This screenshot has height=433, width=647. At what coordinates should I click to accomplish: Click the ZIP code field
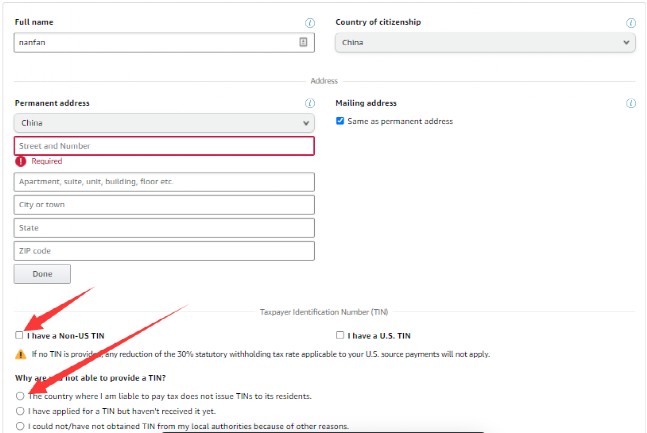pos(164,251)
